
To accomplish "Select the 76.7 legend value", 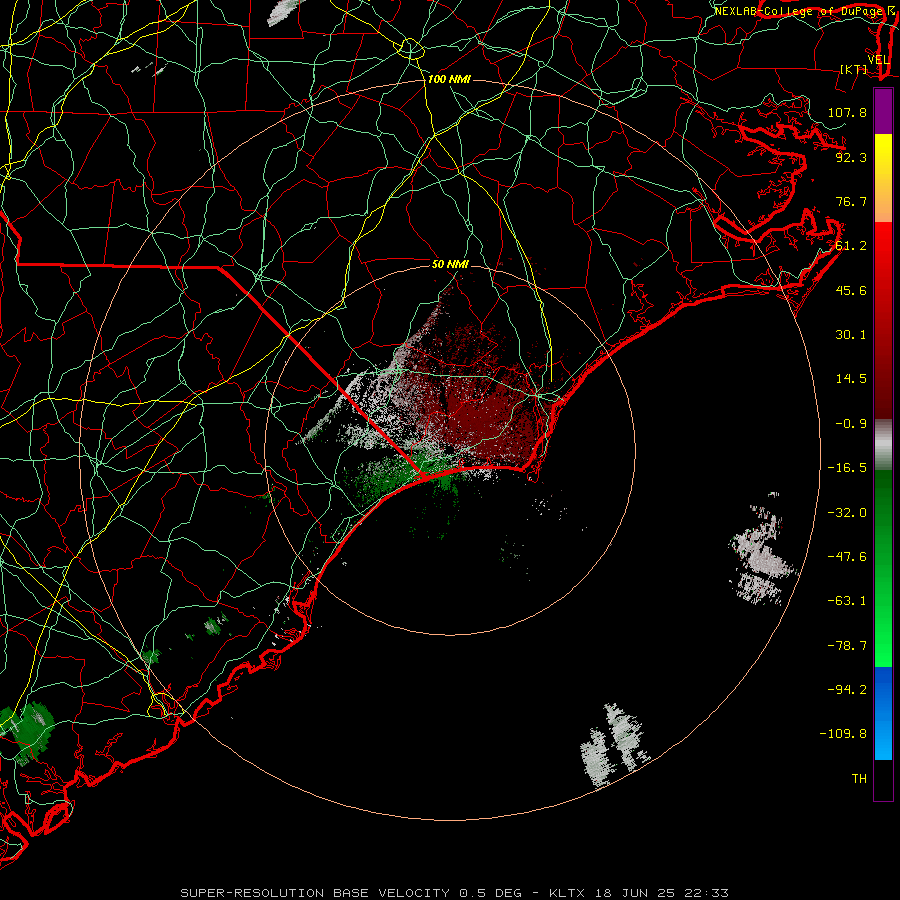I will point(851,201).
